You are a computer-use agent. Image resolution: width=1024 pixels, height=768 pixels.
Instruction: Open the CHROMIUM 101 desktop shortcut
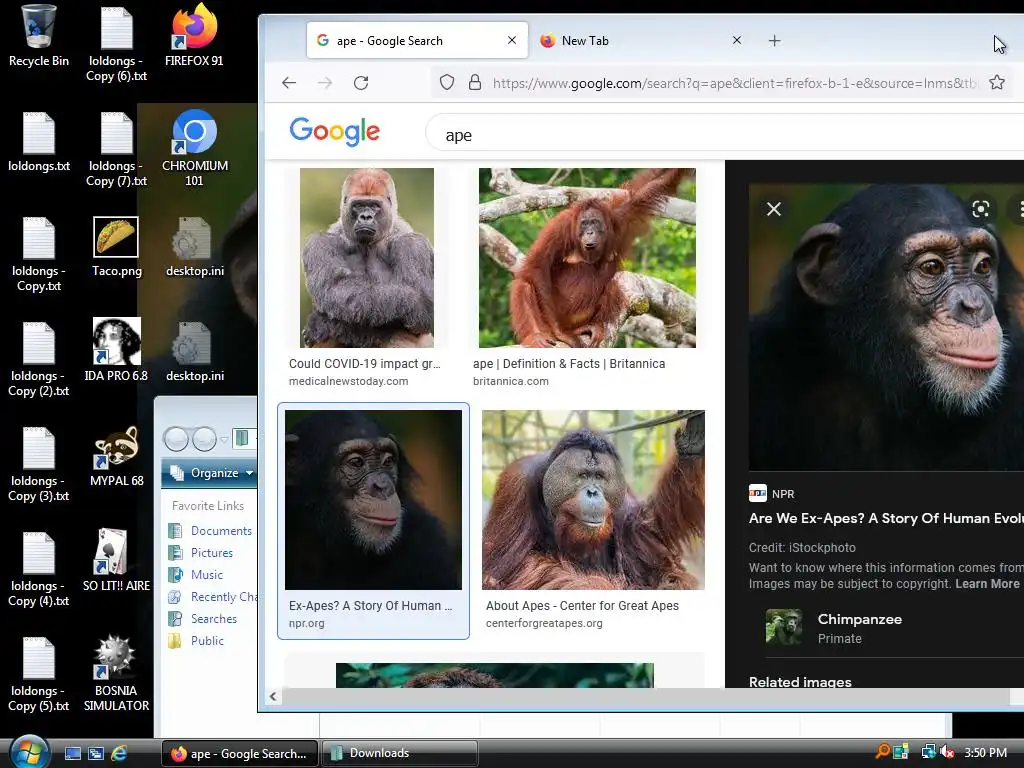point(195,148)
